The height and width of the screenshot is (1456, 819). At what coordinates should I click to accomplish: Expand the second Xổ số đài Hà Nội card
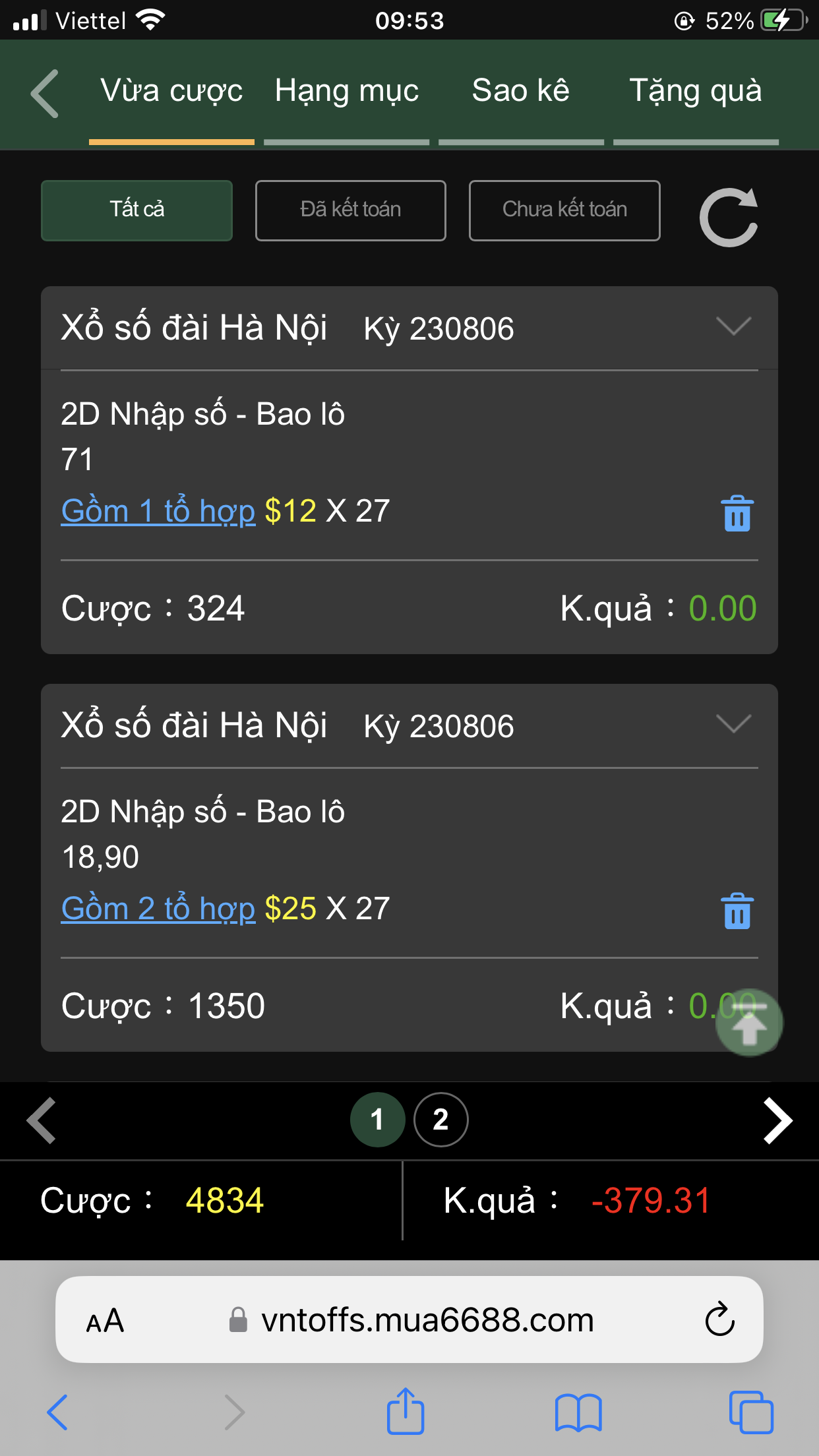(x=733, y=724)
